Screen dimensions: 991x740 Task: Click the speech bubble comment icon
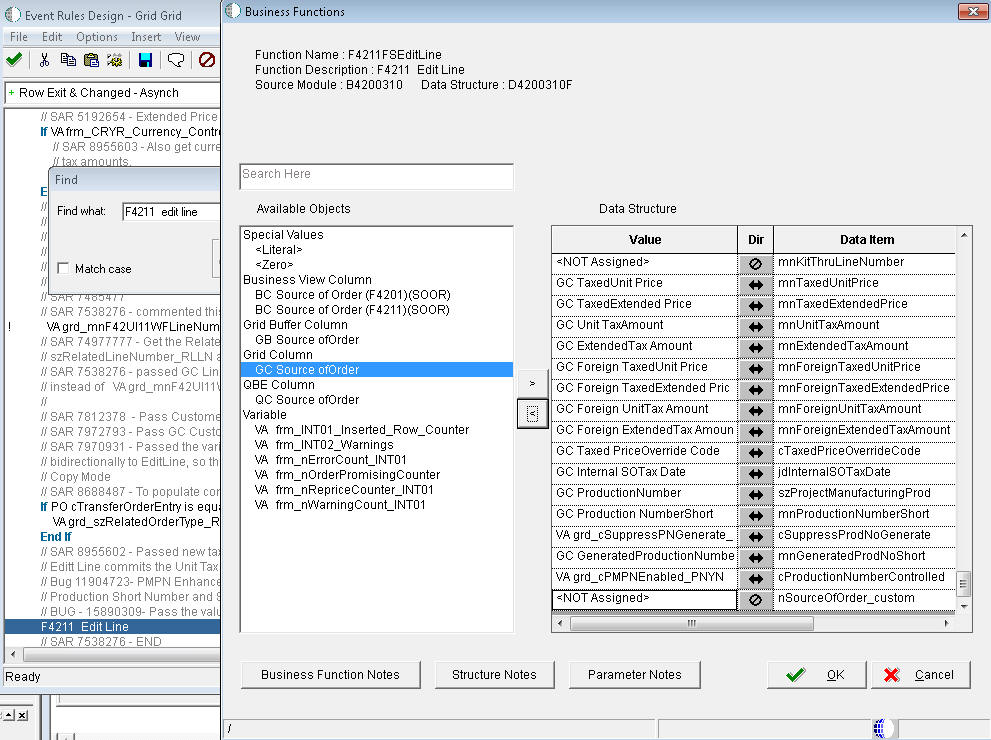(176, 60)
